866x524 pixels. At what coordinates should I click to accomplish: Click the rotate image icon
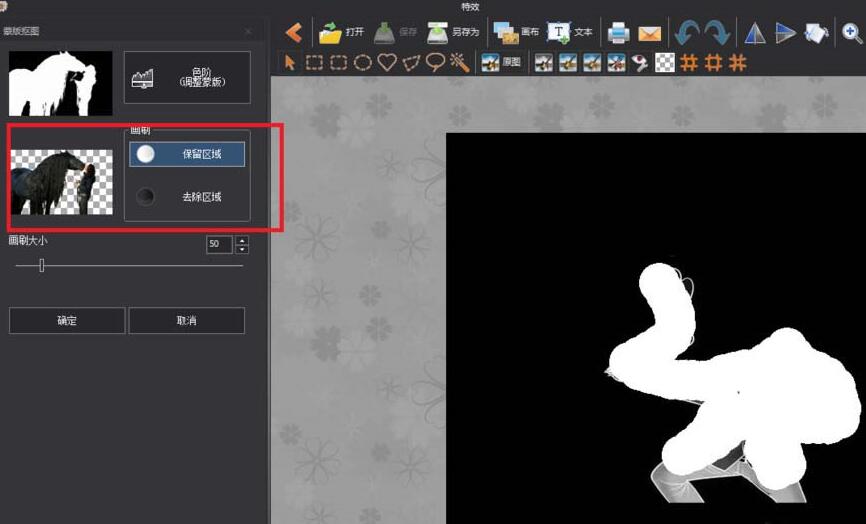816,33
